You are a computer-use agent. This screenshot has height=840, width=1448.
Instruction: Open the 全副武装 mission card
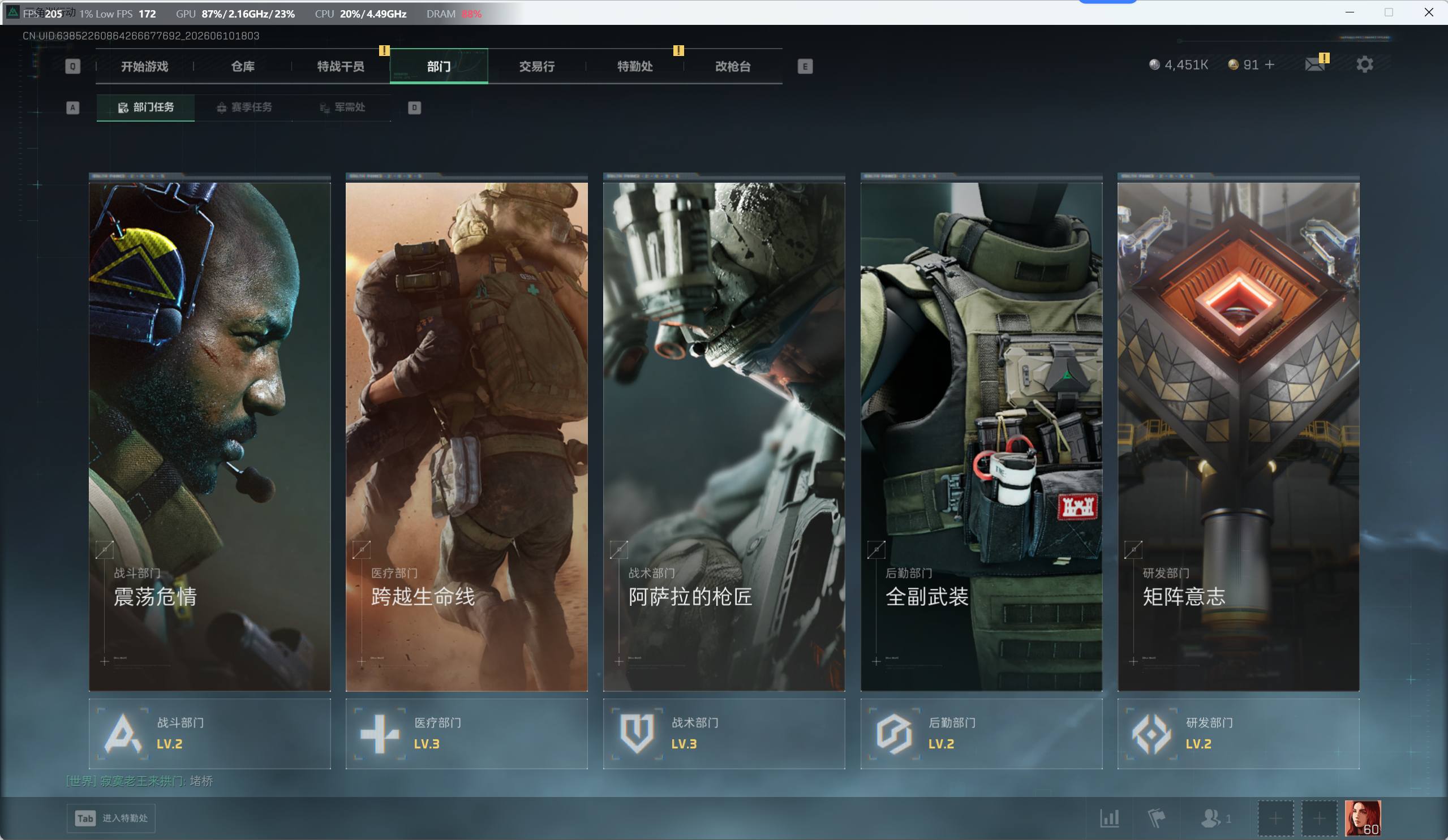click(x=981, y=437)
